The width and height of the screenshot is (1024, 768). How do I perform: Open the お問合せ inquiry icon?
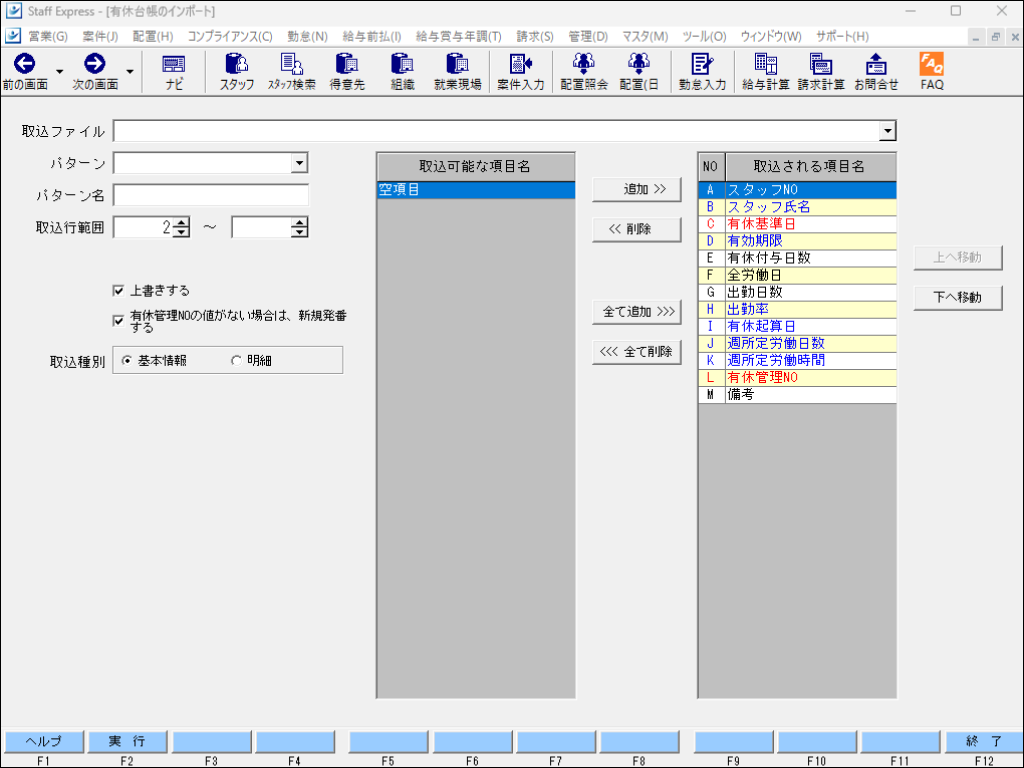tap(876, 64)
